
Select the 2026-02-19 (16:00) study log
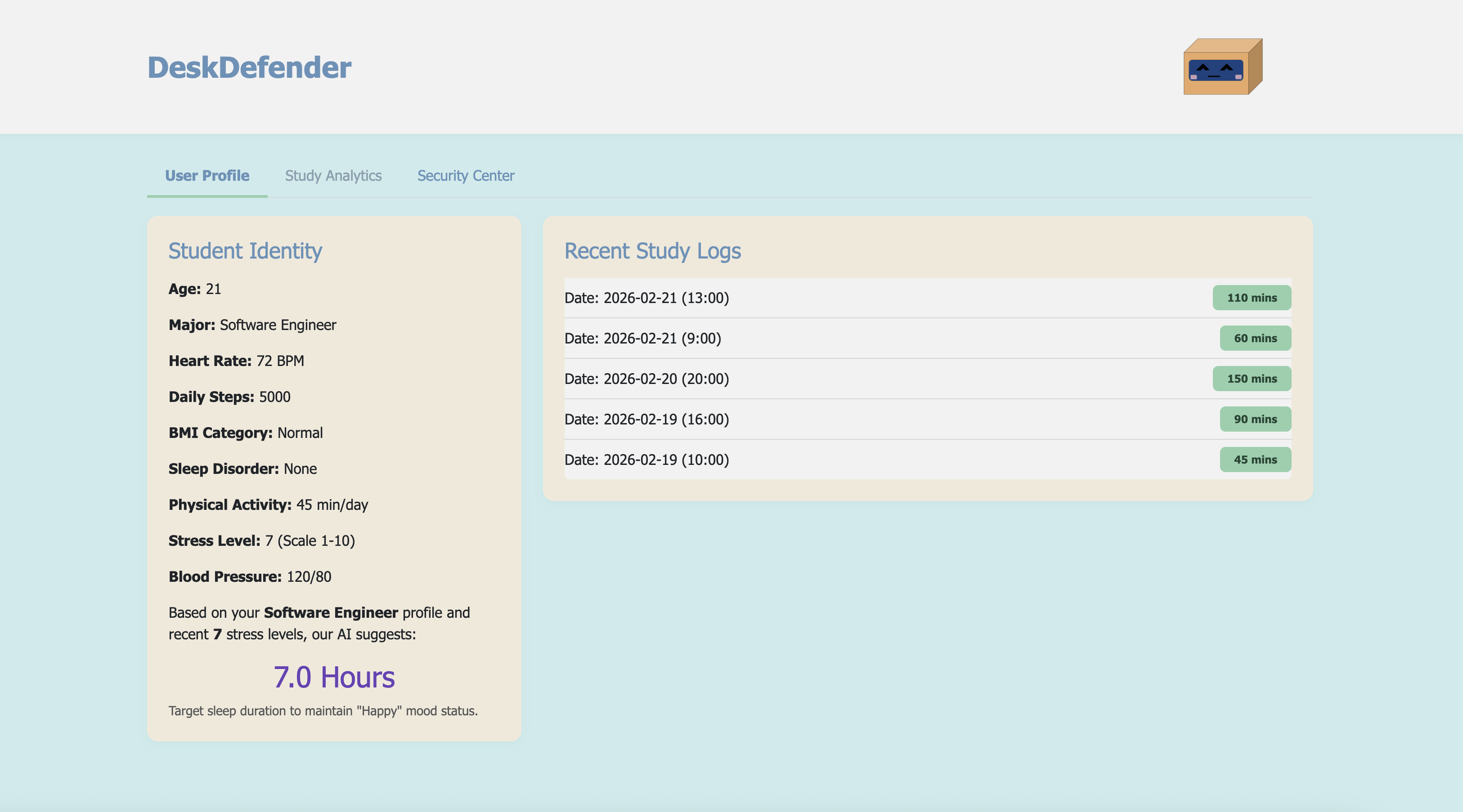646,419
